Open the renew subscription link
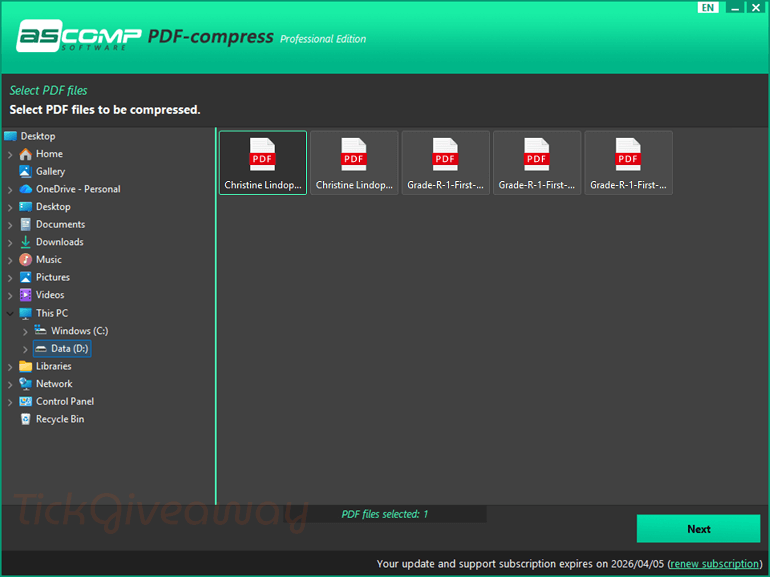 click(715, 564)
